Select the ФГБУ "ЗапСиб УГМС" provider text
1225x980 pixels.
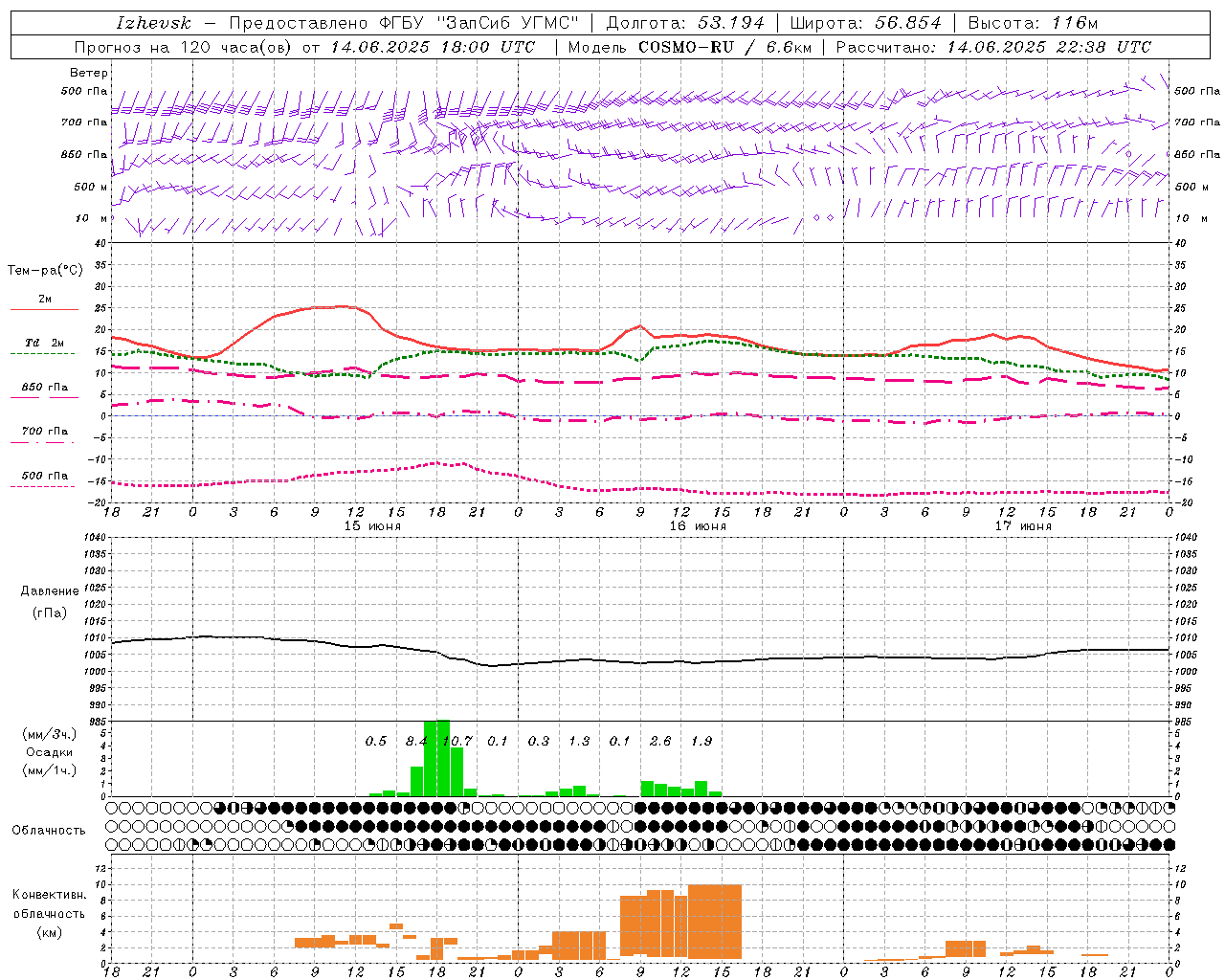479,23
